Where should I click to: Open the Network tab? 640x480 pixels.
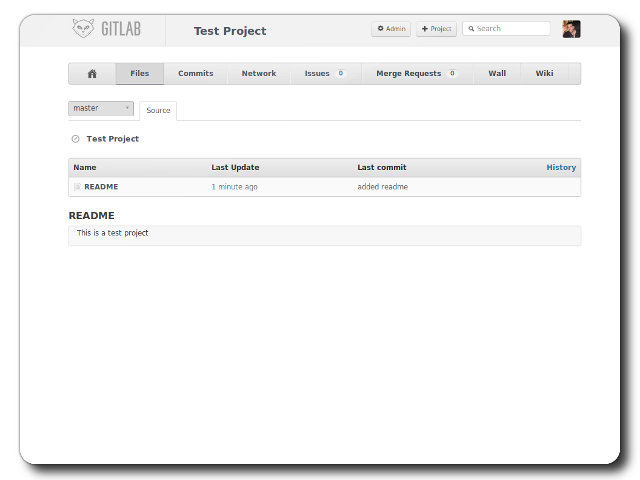tap(258, 74)
